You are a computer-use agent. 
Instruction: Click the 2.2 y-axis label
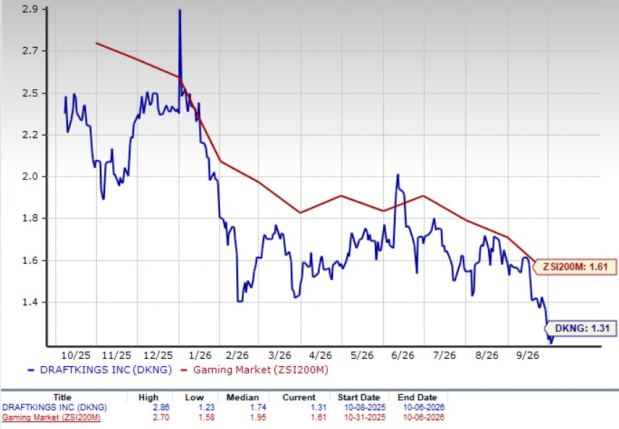click(x=30, y=135)
